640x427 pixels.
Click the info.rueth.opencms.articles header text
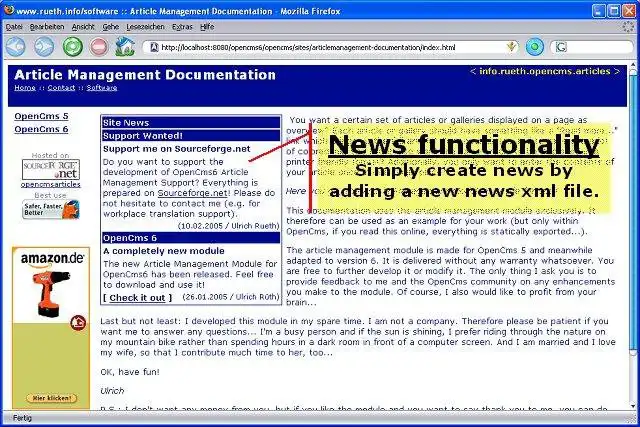coord(545,71)
